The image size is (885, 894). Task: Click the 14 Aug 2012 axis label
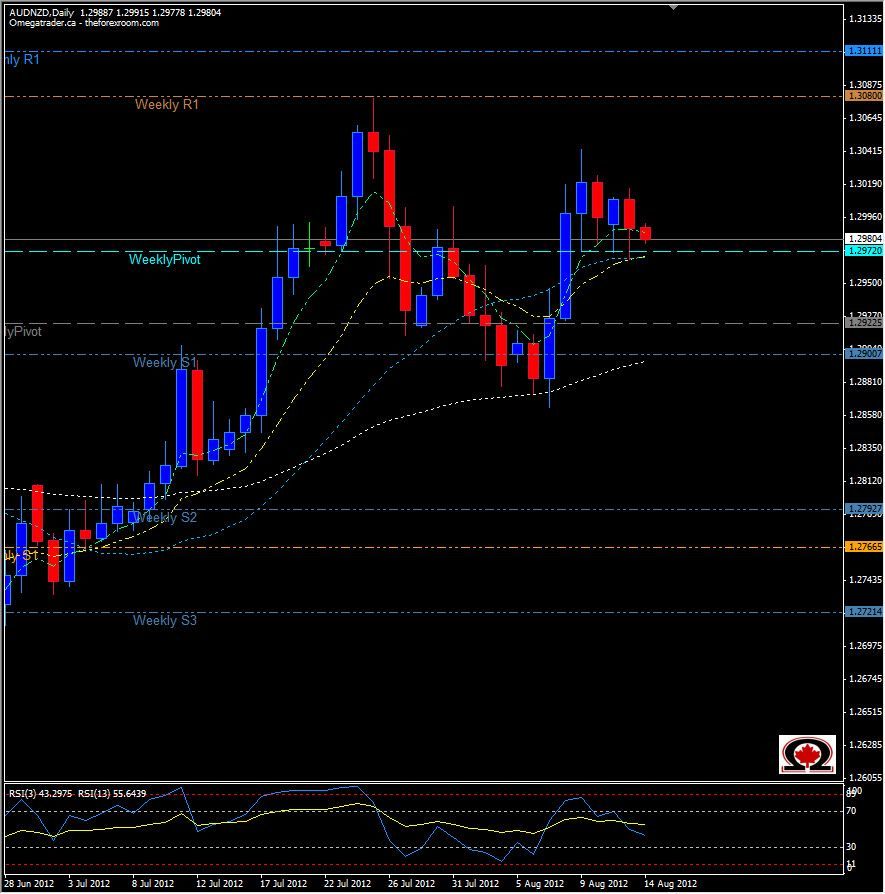click(x=670, y=885)
